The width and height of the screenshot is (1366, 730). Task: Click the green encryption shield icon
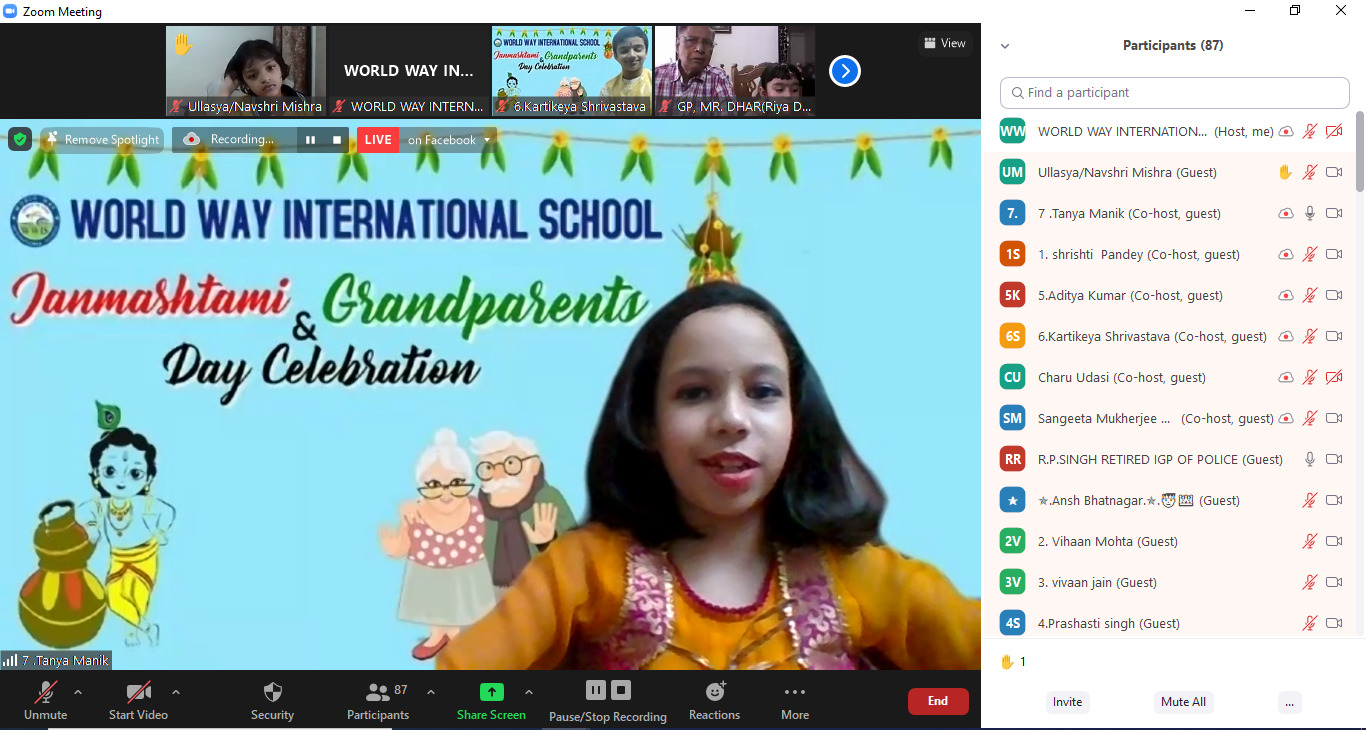(x=20, y=139)
